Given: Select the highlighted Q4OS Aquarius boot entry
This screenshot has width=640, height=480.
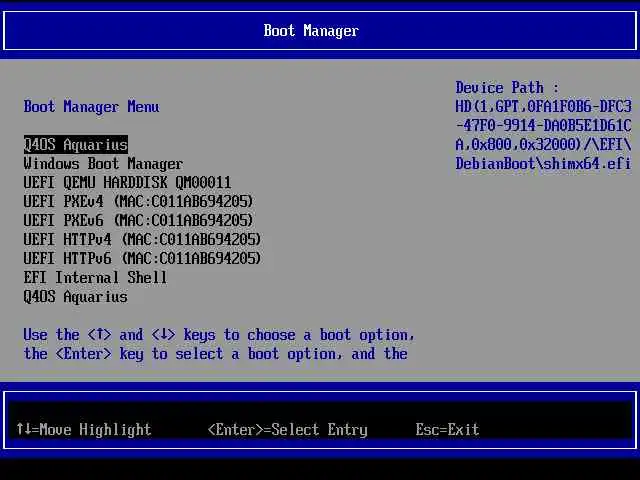Looking at the screenshot, I should 76,145.
